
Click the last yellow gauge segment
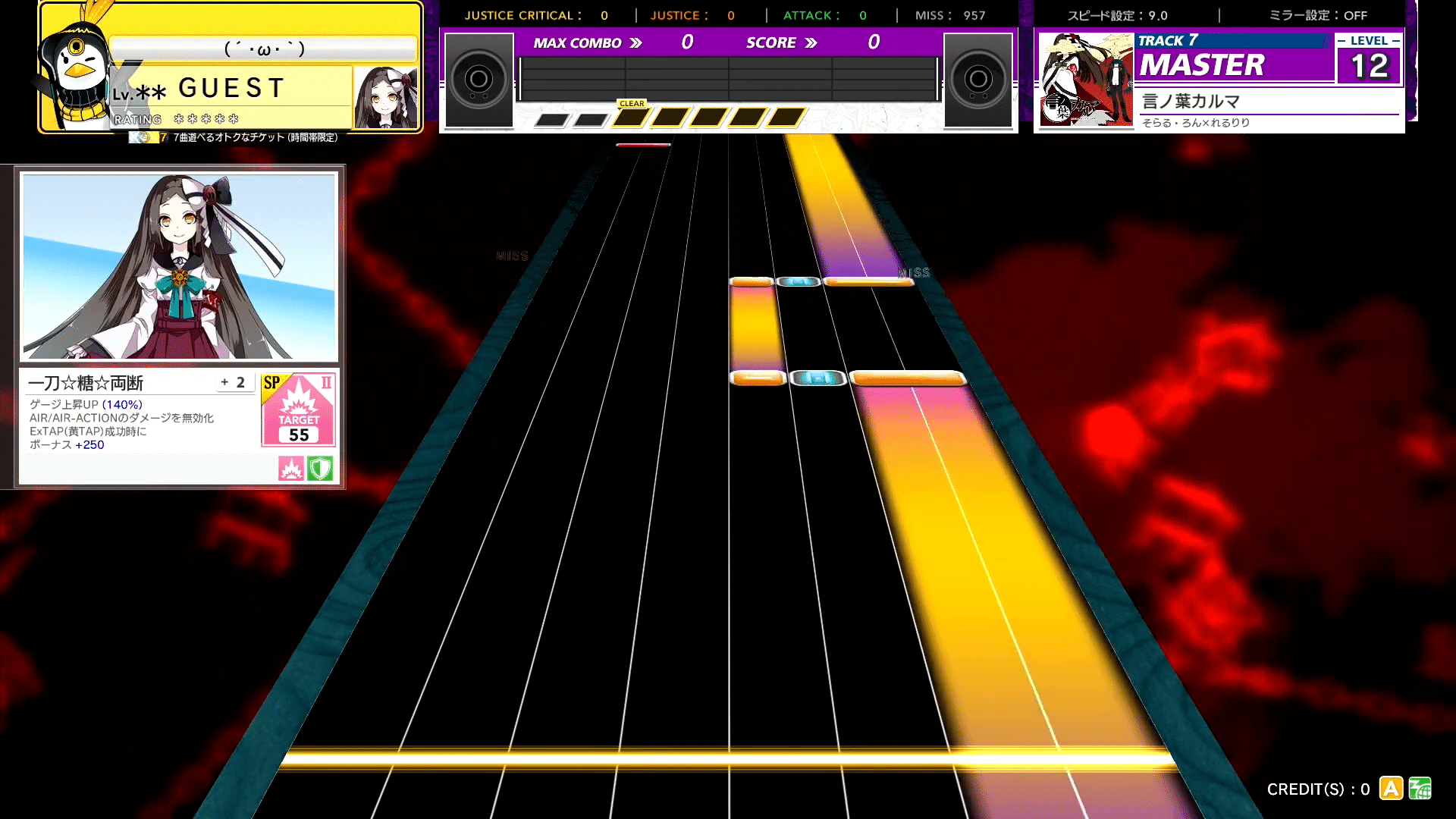click(x=787, y=118)
